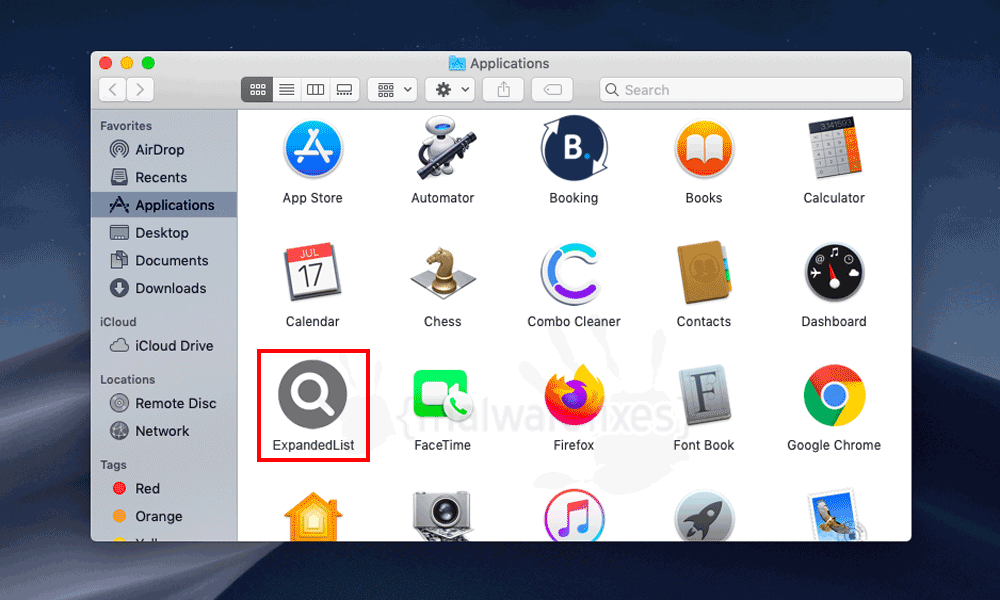Click the Locations section header
1000x600 pixels.
(128, 379)
